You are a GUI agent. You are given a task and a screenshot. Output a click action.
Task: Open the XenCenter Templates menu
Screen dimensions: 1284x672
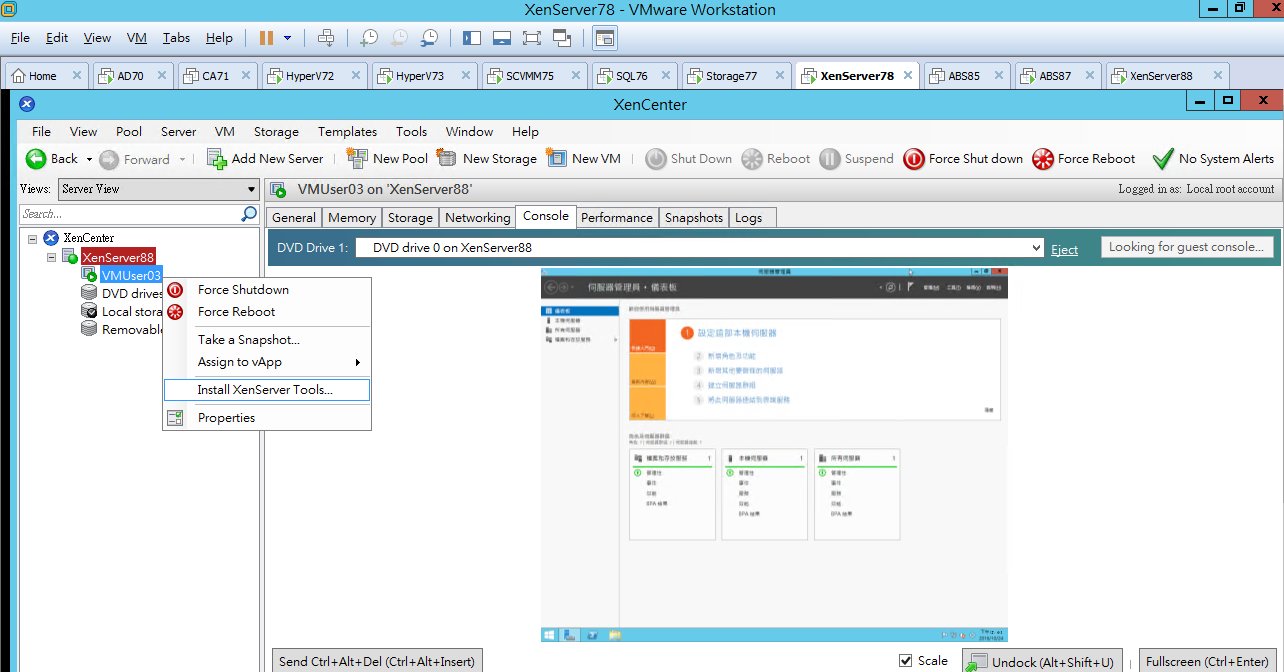click(347, 132)
